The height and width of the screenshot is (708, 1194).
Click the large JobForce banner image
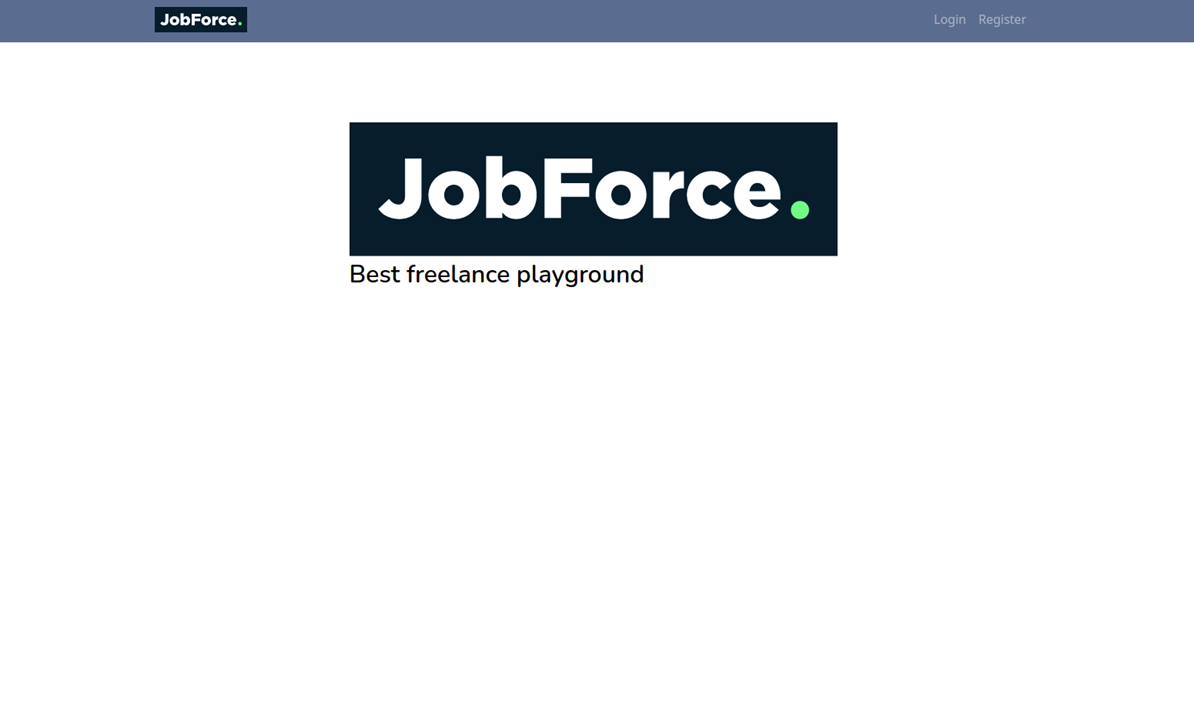coord(593,189)
